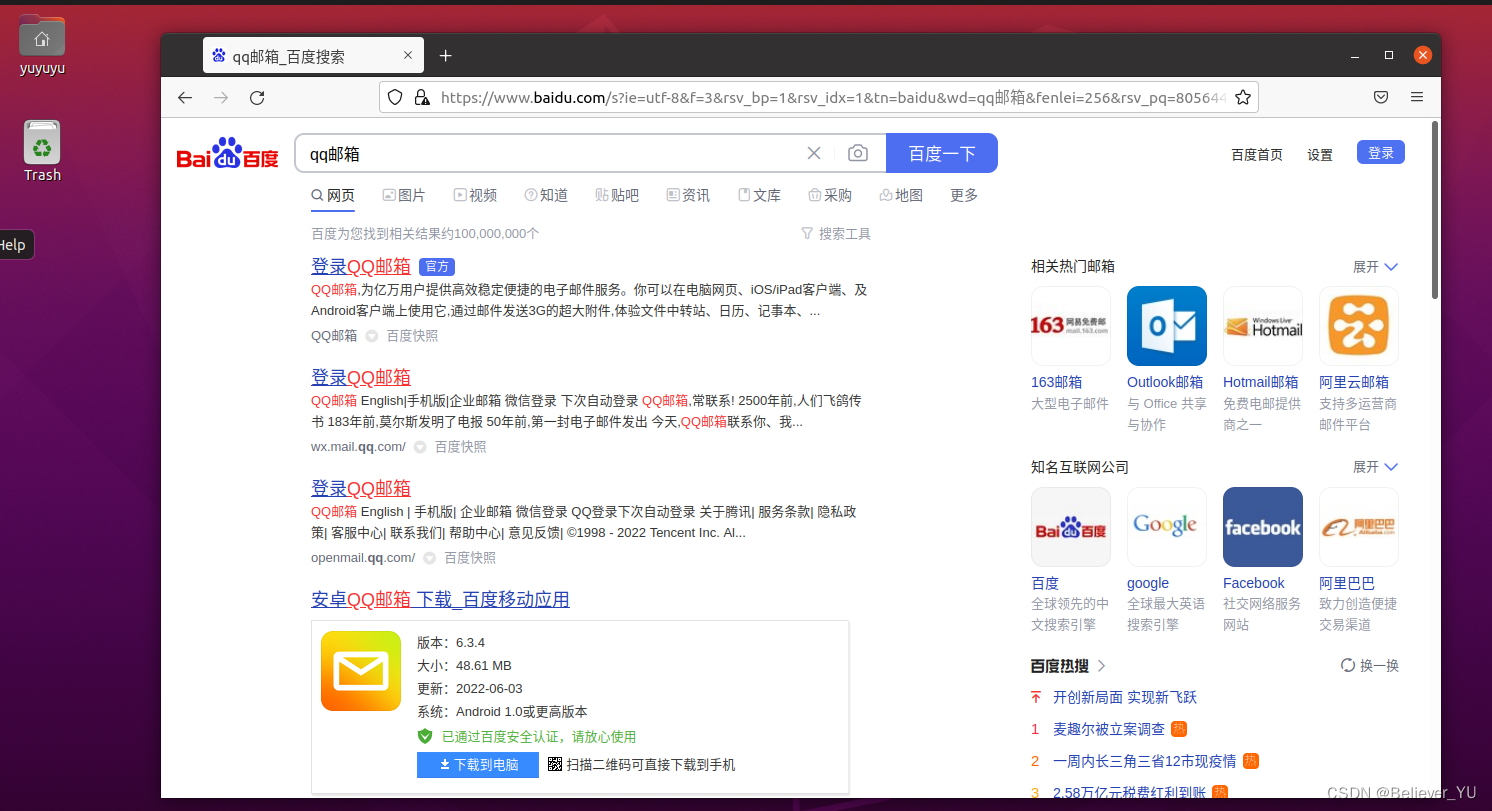Open camera image search icon
Viewport: 1492px width, 811px height.
coord(858,153)
